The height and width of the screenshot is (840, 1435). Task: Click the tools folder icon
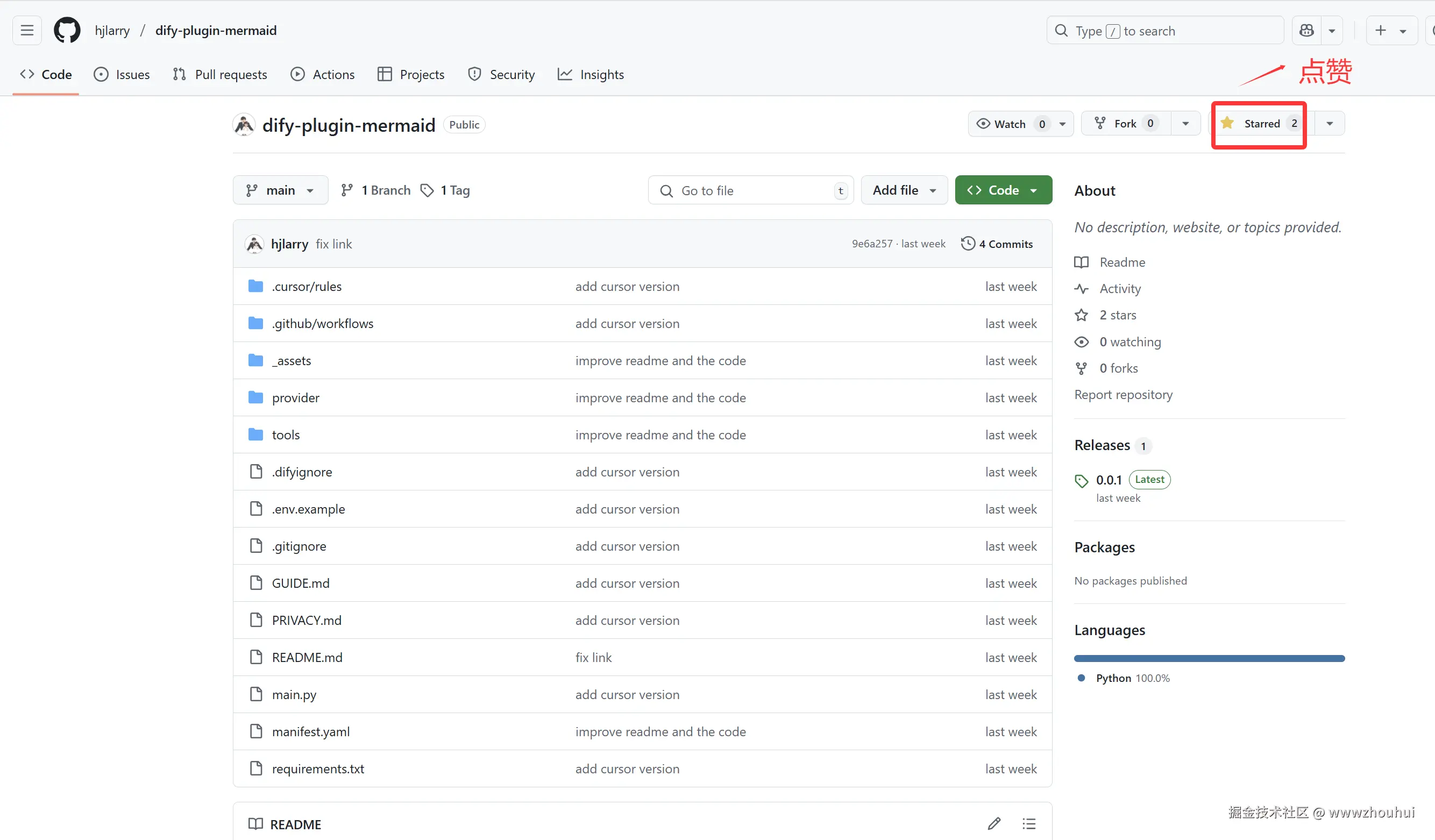[255, 434]
